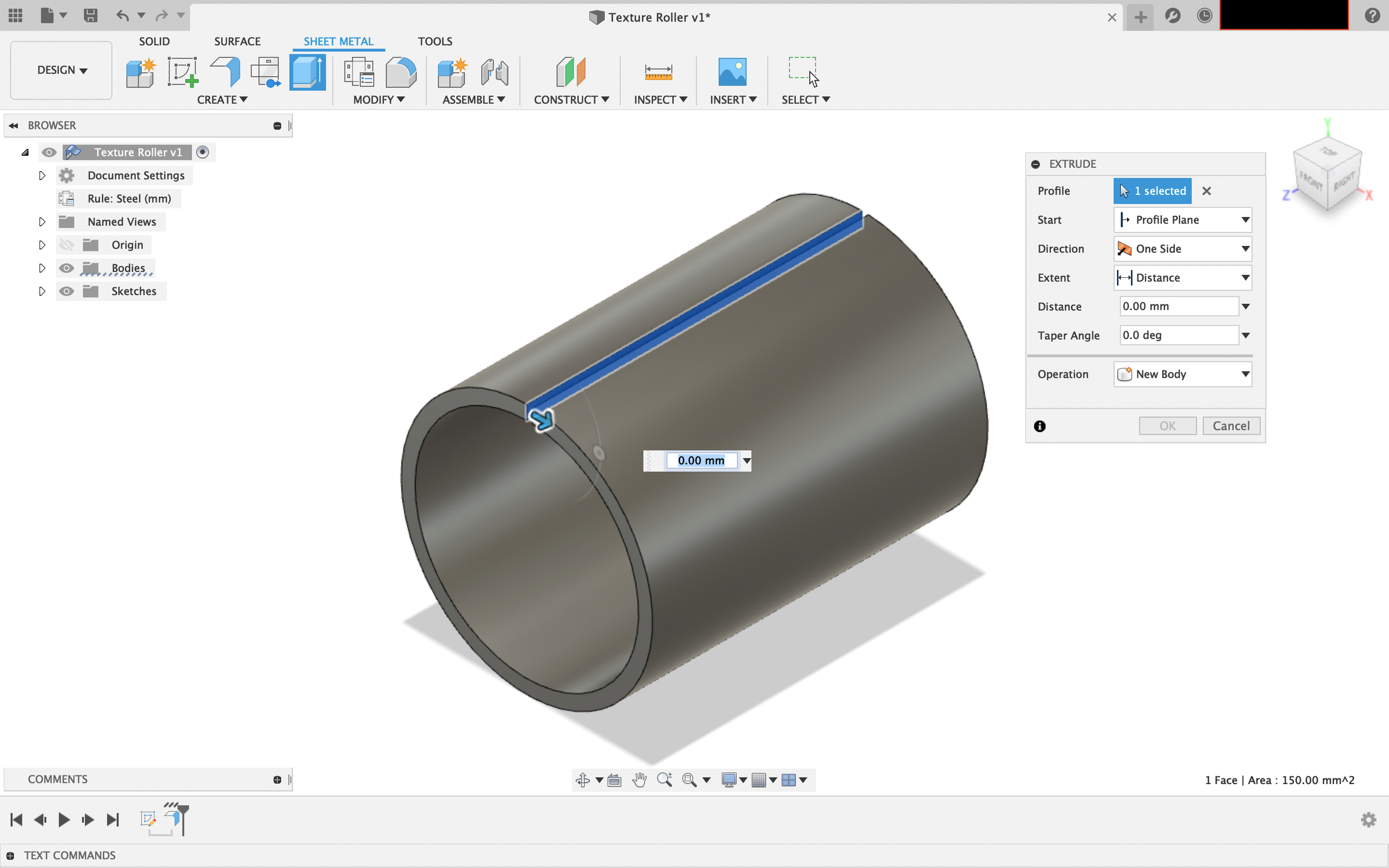Click Cancel in the Extrude dialog
The height and width of the screenshot is (868, 1389).
pyautogui.click(x=1232, y=425)
